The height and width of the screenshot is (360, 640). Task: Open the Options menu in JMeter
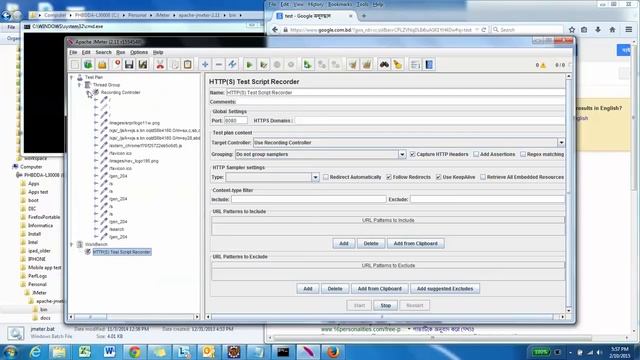pos(139,53)
